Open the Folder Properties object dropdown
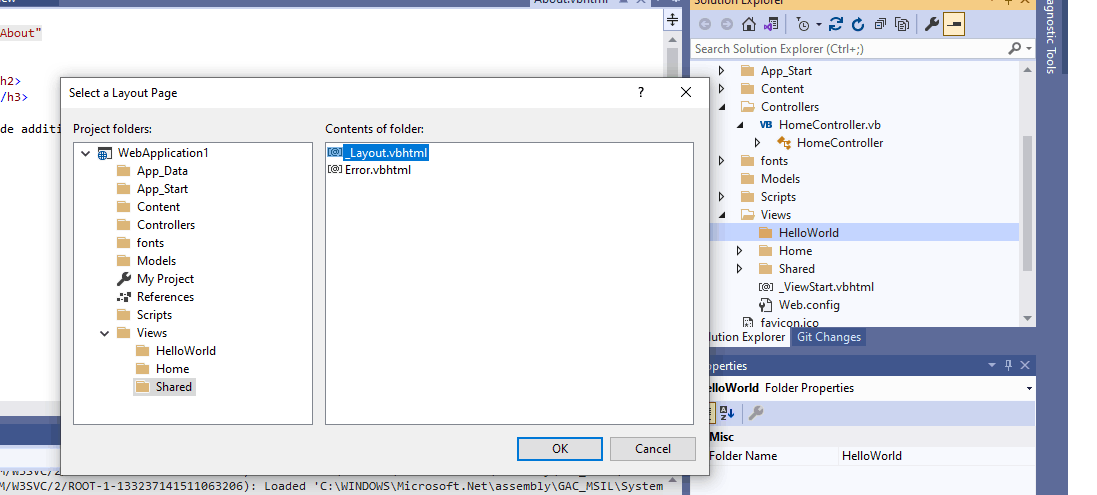This screenshot has width=1097, height=495. (1029, 388)
